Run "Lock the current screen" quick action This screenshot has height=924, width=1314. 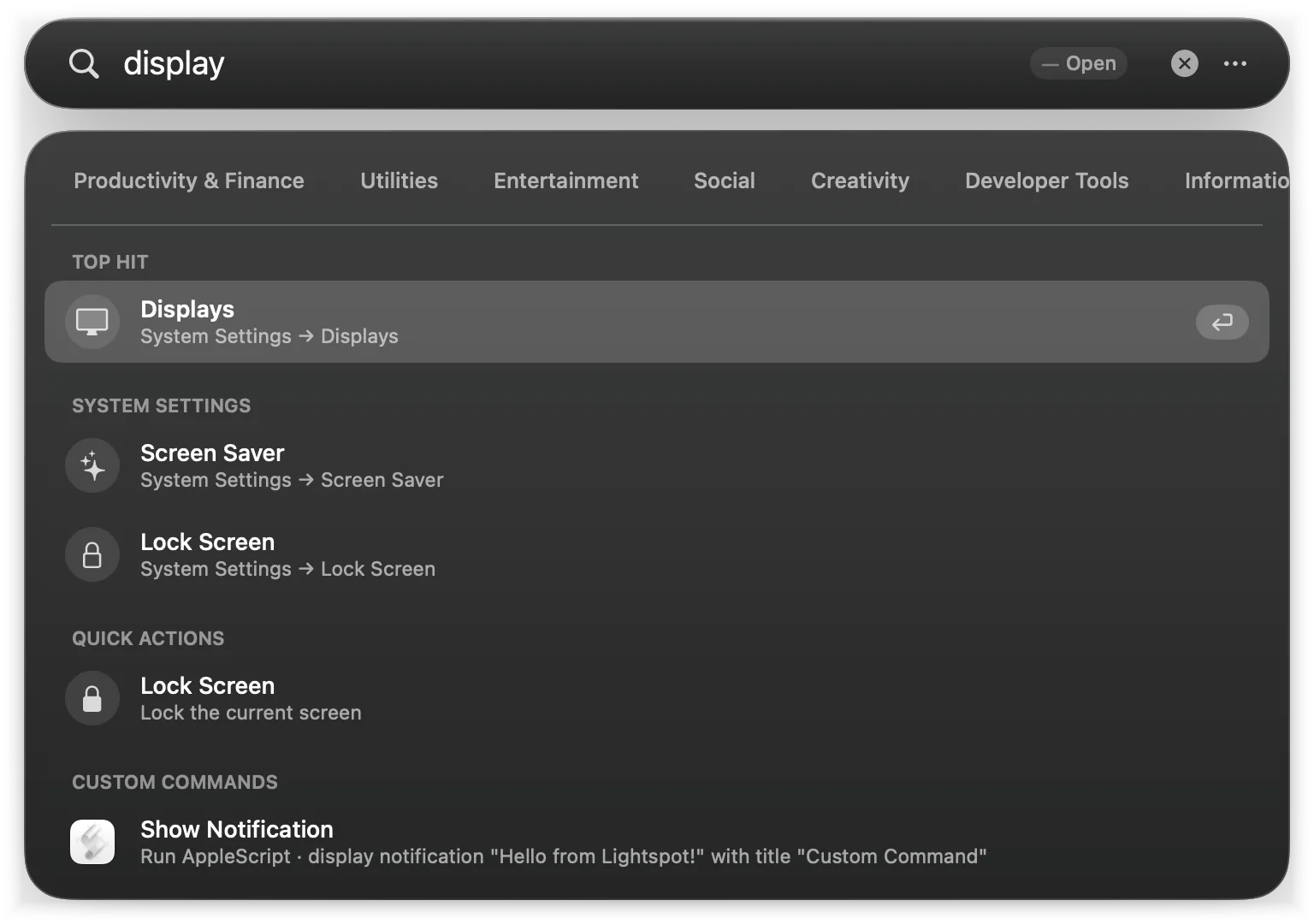point(657,698)
